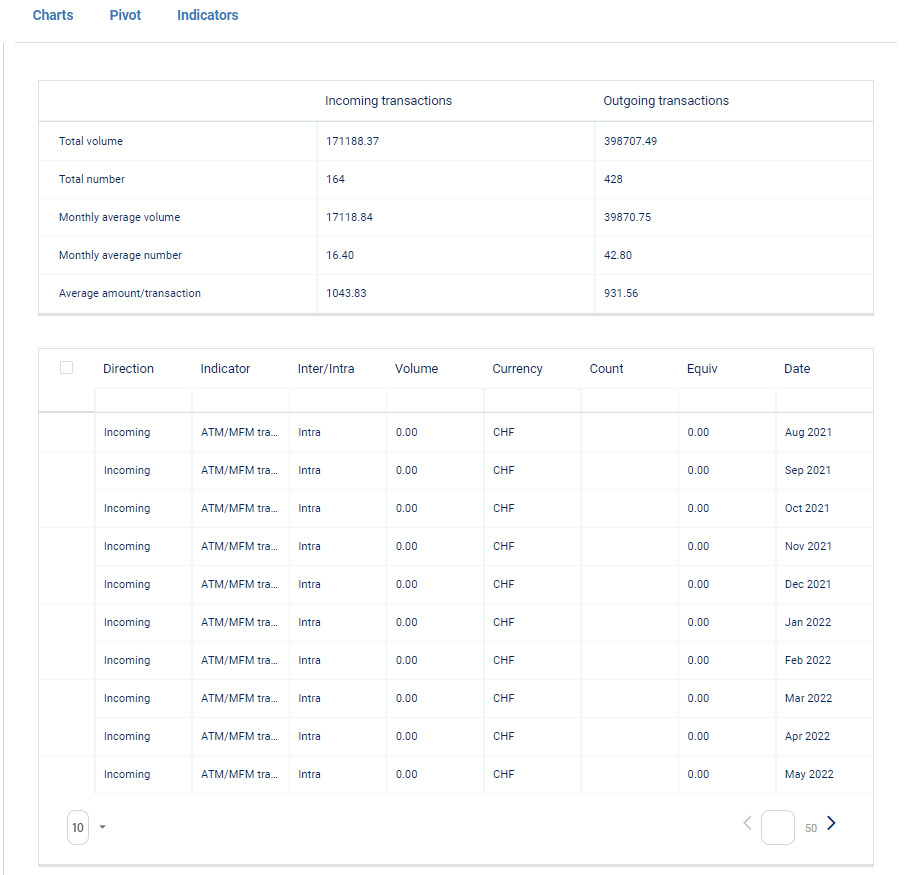
Task: Switch to the Charts tab
Action: coord(53,16)
